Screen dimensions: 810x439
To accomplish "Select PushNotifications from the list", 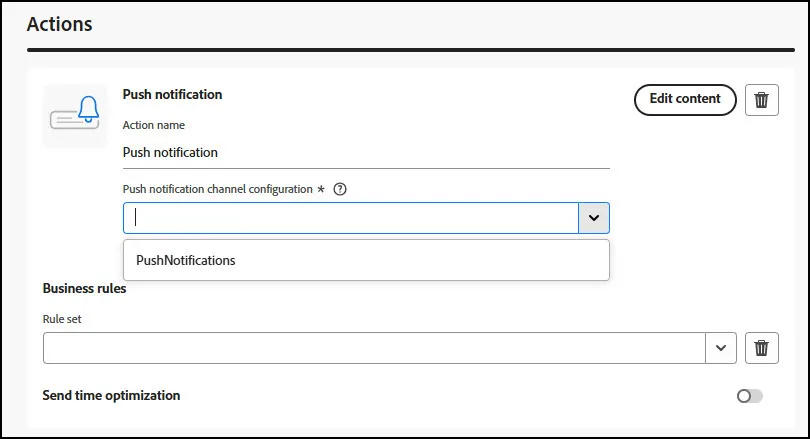I will [366, 260].
